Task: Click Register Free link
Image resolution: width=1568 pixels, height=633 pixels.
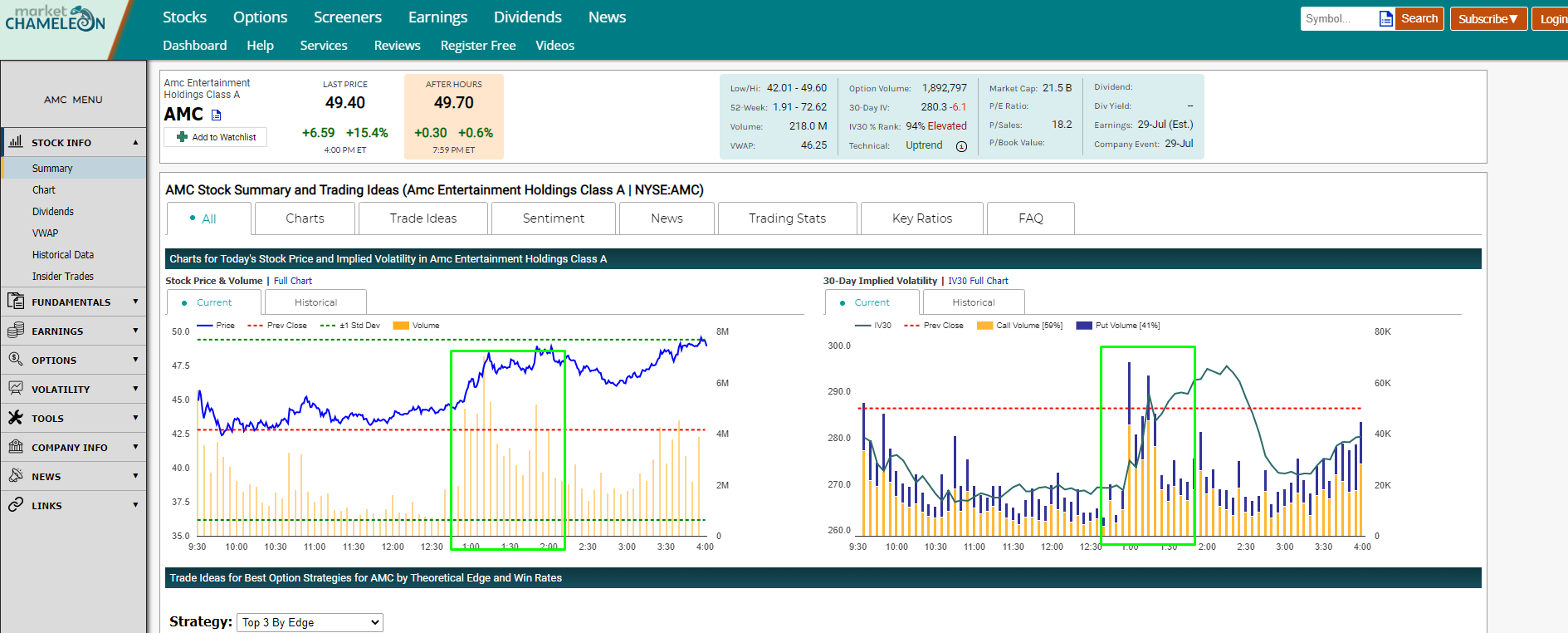Action: click(x=478, y=46)
